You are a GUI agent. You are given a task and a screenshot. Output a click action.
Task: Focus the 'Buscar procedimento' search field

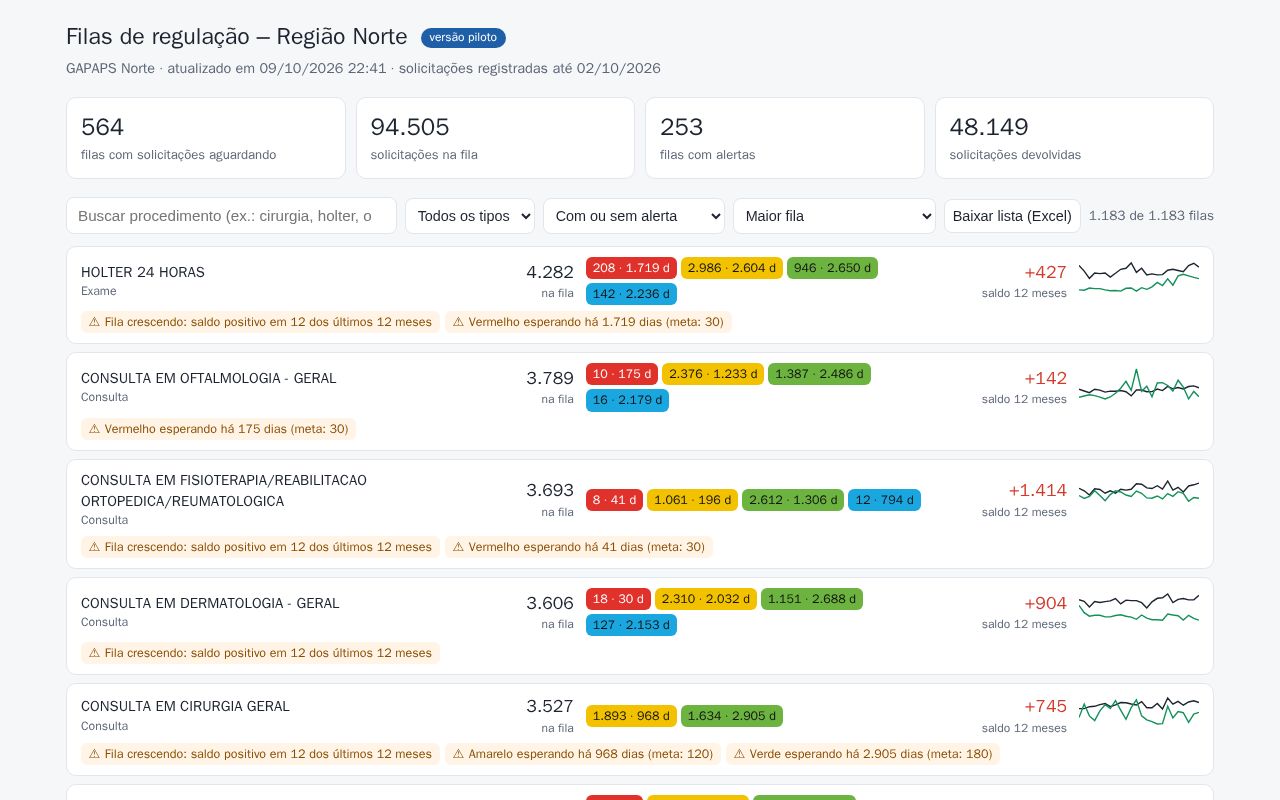[x=231, y=216]
